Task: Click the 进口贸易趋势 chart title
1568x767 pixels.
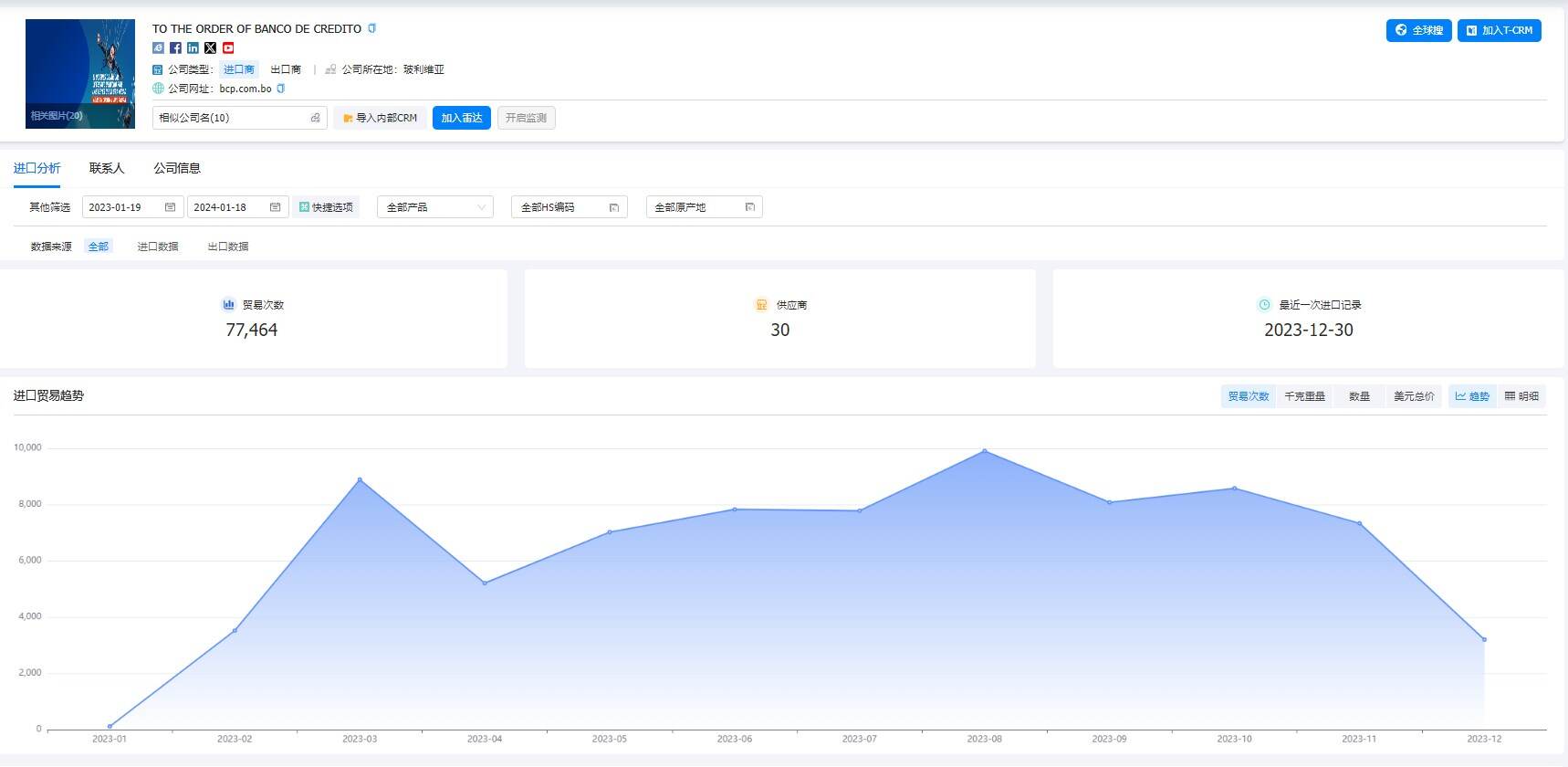Action: coord(48,395)
